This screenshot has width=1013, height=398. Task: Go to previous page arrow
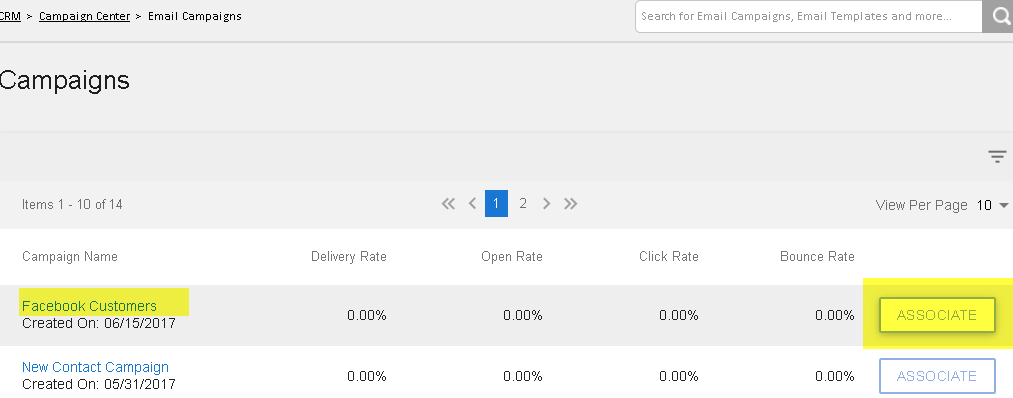pyautogui.click(x=472, y=204)
